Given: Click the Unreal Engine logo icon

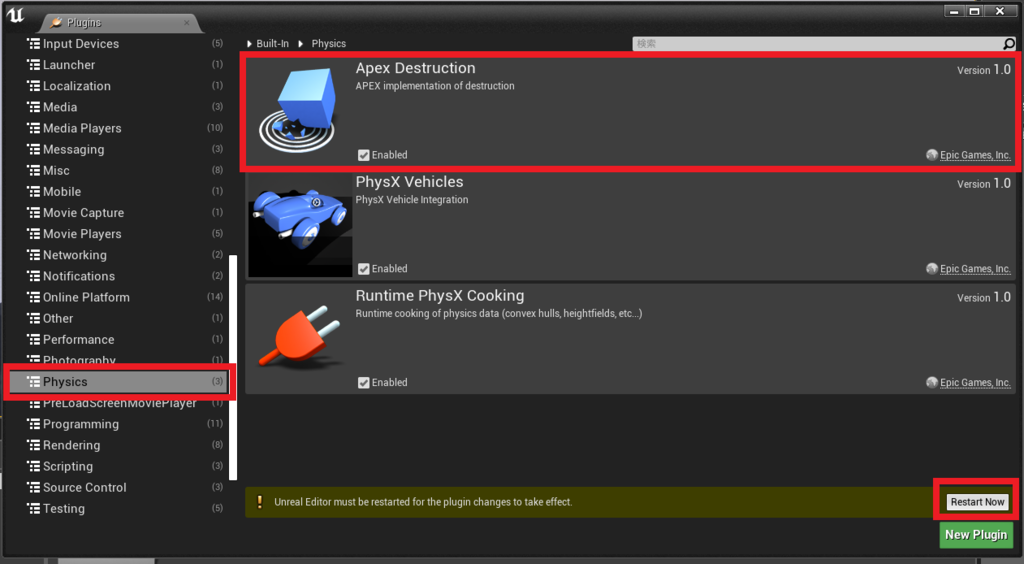Looking at the screenshot, I should pyautogui.click(x=15, y=14).
